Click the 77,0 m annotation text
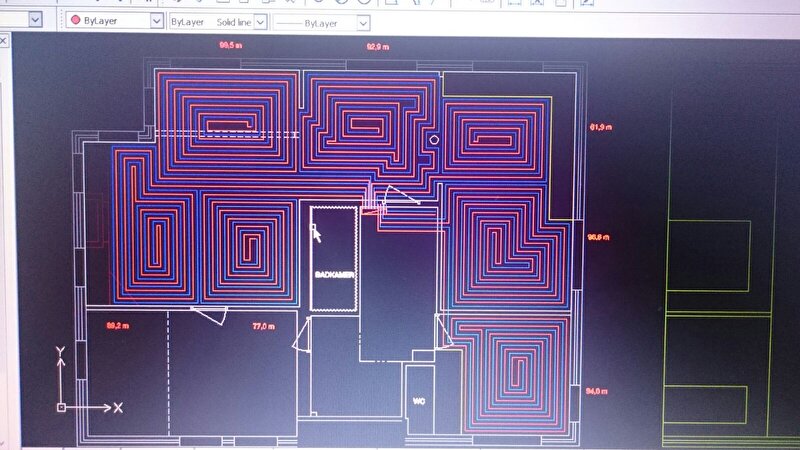Image resolution: width=800 pixels, height=450 pixels. pyautogui.click(x=263, y=326)
